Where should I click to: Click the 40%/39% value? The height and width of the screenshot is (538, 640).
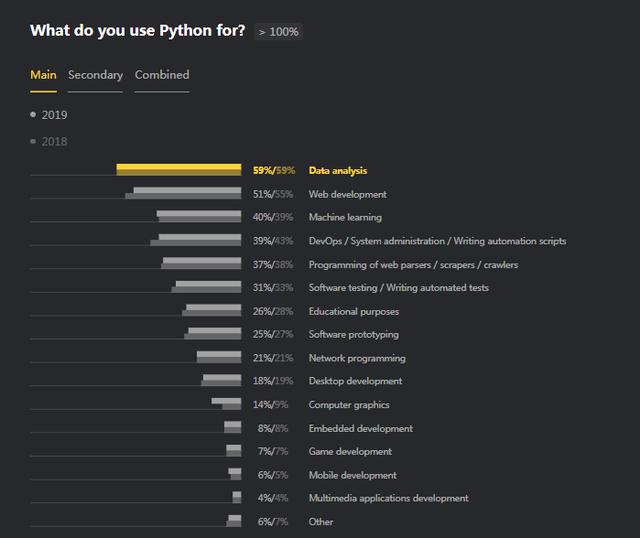273,217
